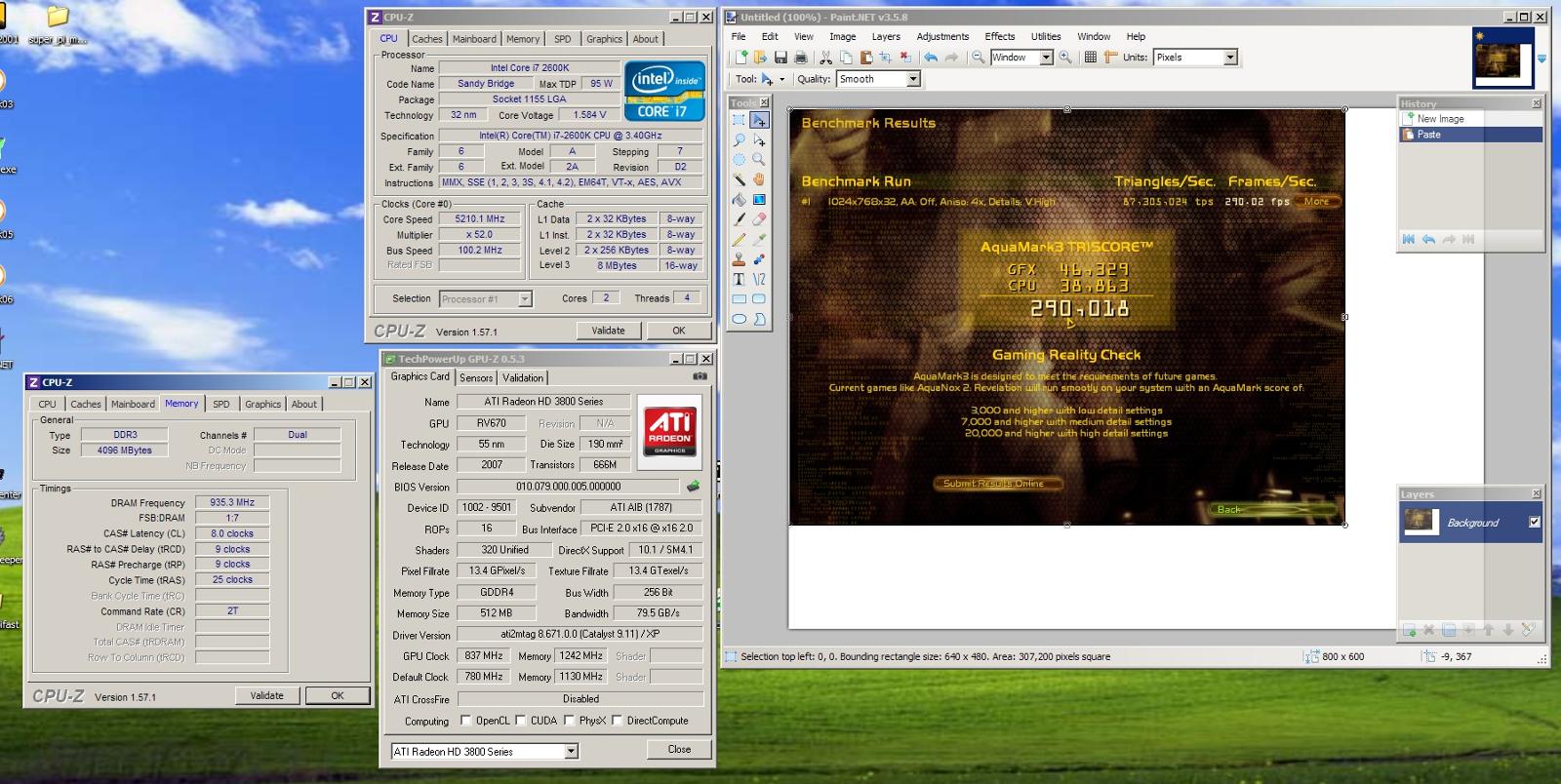Click the GPU-Z BIOS save chip icon
The image size is (1561, 784).
[x=694, y=486]
